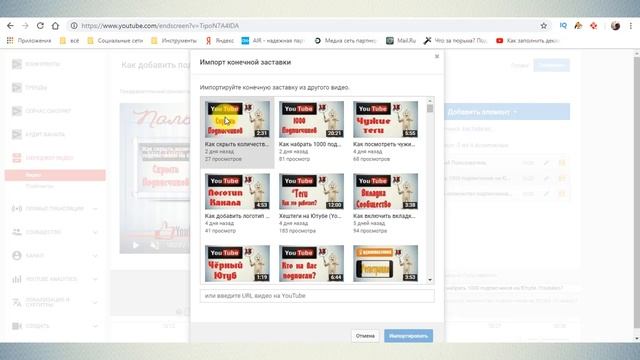
Task: Open the Социальные сети bookmarks folder
Action: pyautogui.click(x=115, y=40)
